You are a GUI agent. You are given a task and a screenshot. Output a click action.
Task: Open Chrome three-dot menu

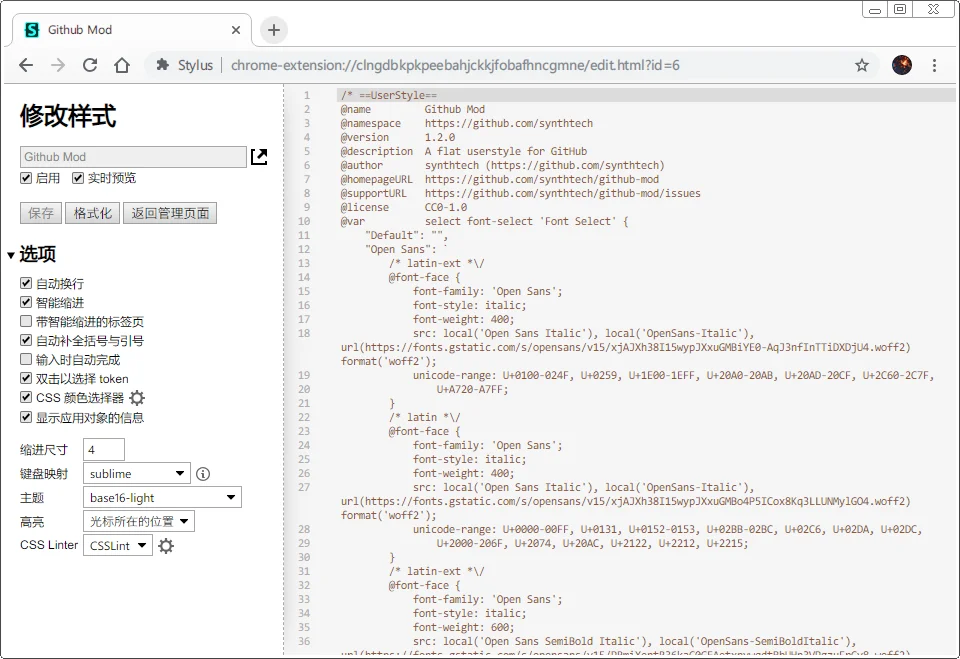(934, 65)
